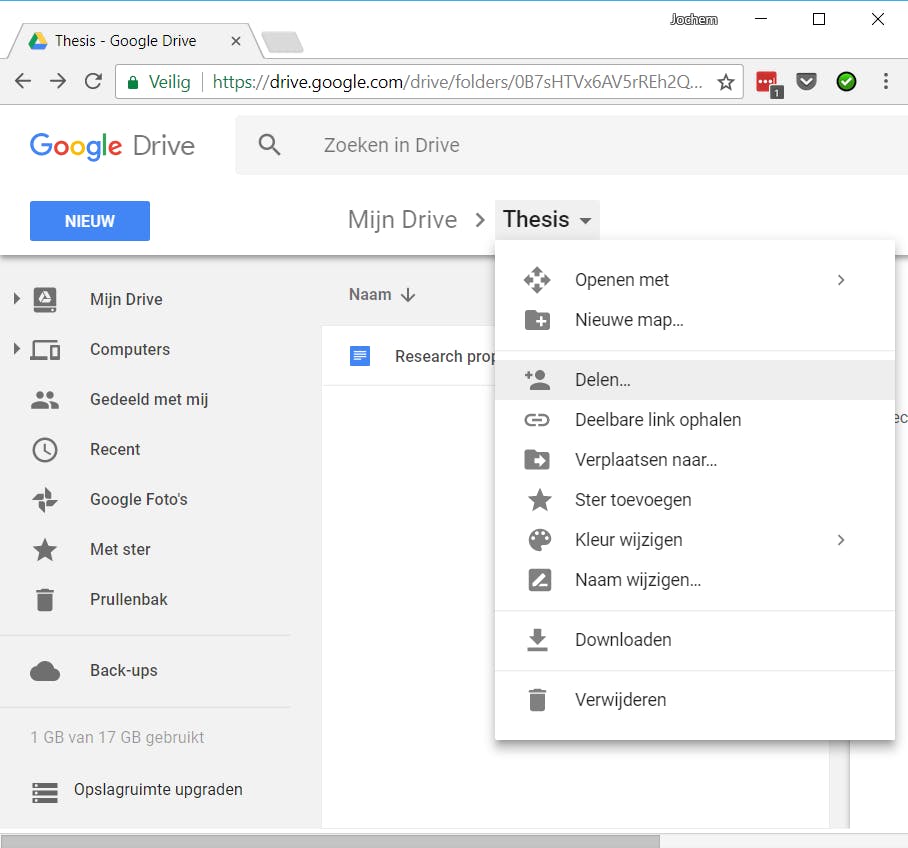Click the Zoeken in Drive search field
Image resolution: width=908 pixels, height=848 pixels.
(x=571, y=145)
